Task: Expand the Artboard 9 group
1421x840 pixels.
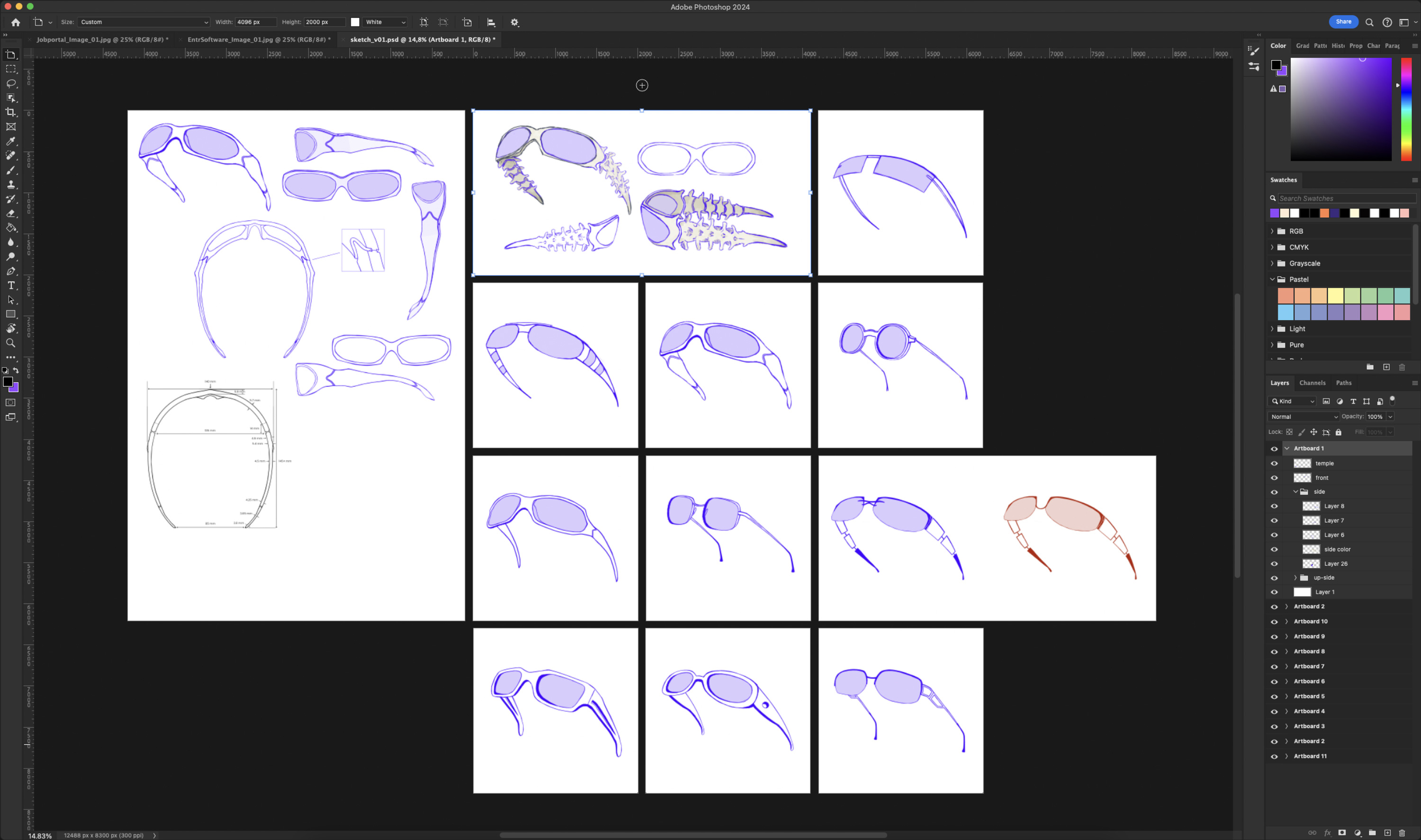Action: click(x=1287, y=636)
